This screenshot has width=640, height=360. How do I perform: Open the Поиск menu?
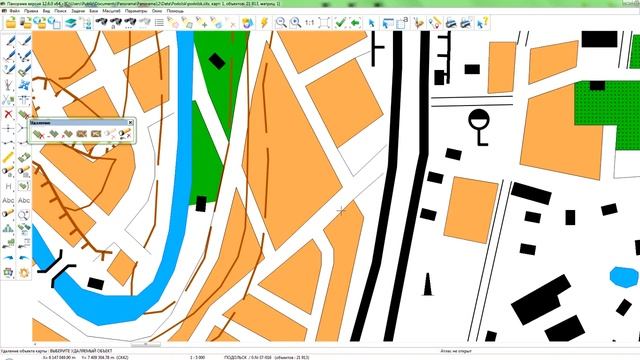(60, 11)
